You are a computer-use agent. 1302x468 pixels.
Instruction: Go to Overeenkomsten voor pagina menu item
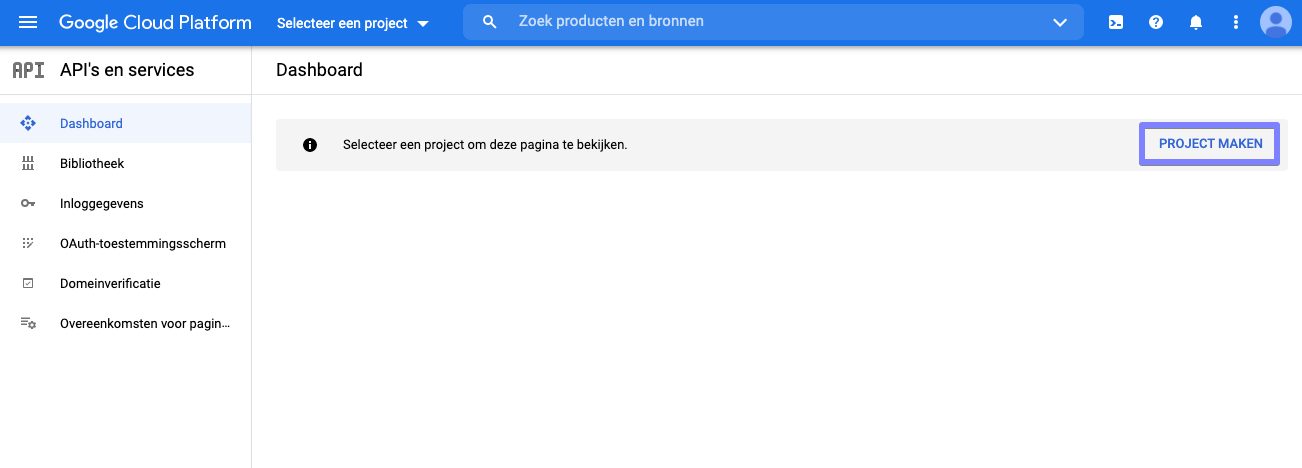(x=145, y=323)
